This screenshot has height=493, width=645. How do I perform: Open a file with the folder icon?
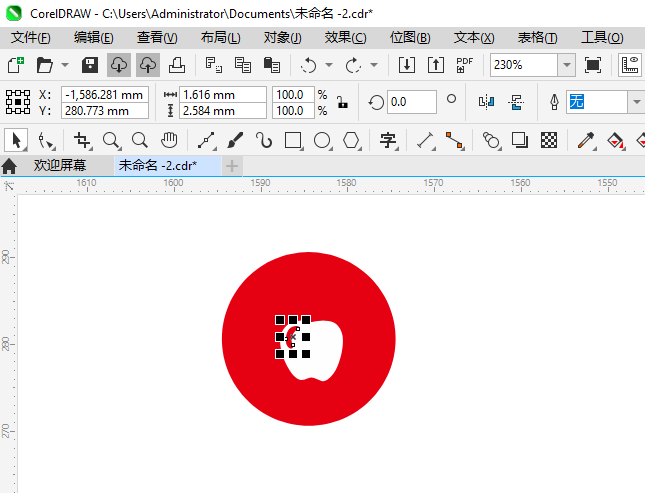tap(44, 65)
